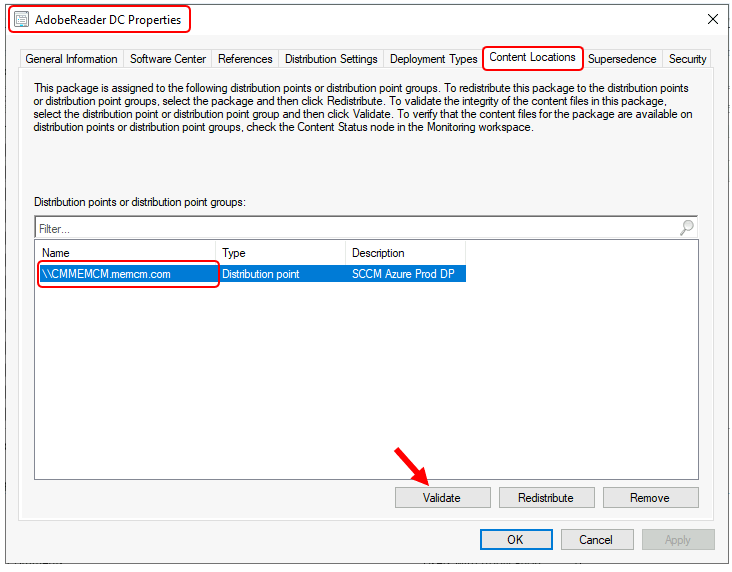732x572 pixels.
Task: Switch to the Security tab
Action: (x=687, y=59)
